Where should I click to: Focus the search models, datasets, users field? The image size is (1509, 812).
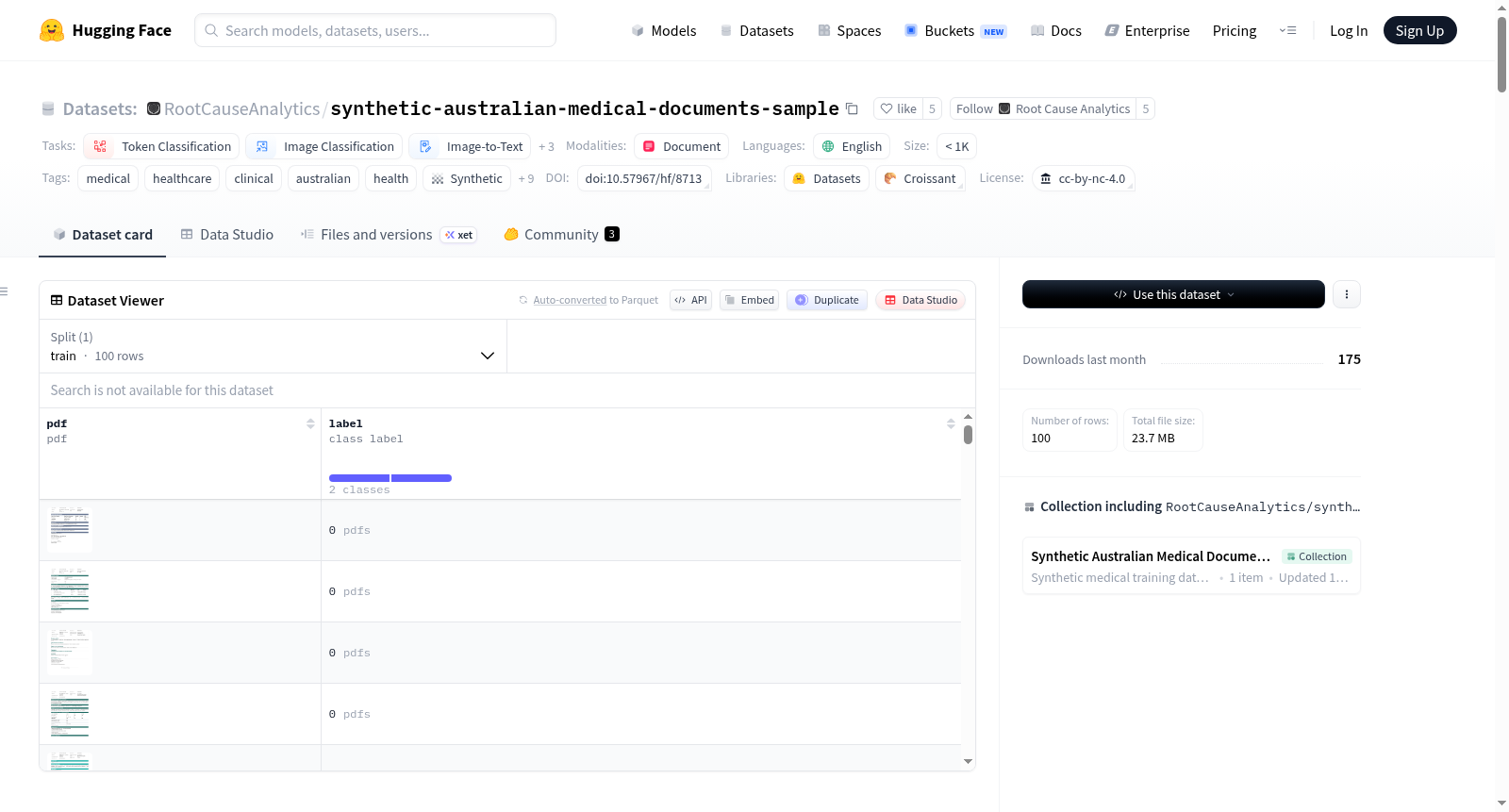tap(375, 30)
